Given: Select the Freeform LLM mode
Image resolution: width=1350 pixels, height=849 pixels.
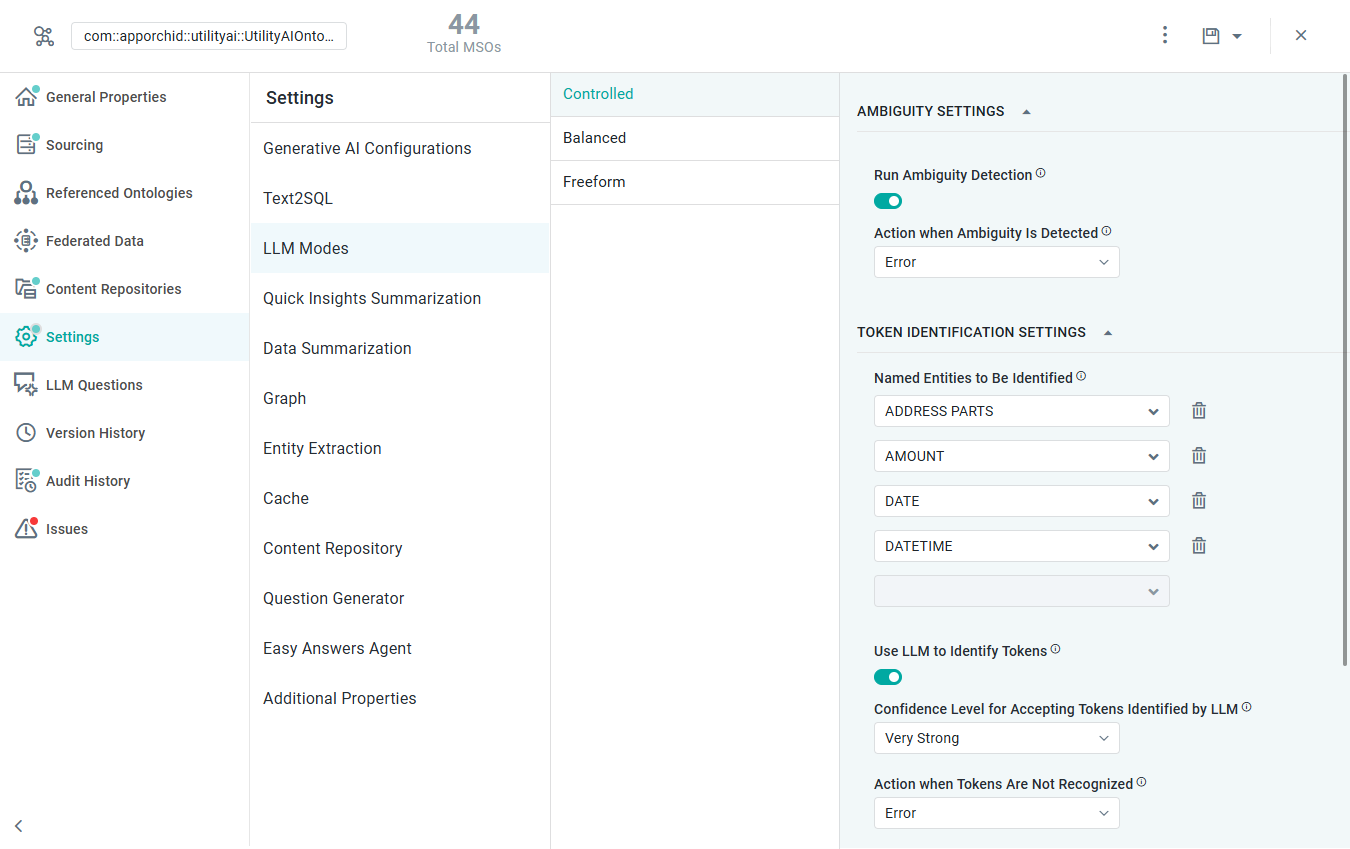Looking at the screenshot, I should click(695, 182).
